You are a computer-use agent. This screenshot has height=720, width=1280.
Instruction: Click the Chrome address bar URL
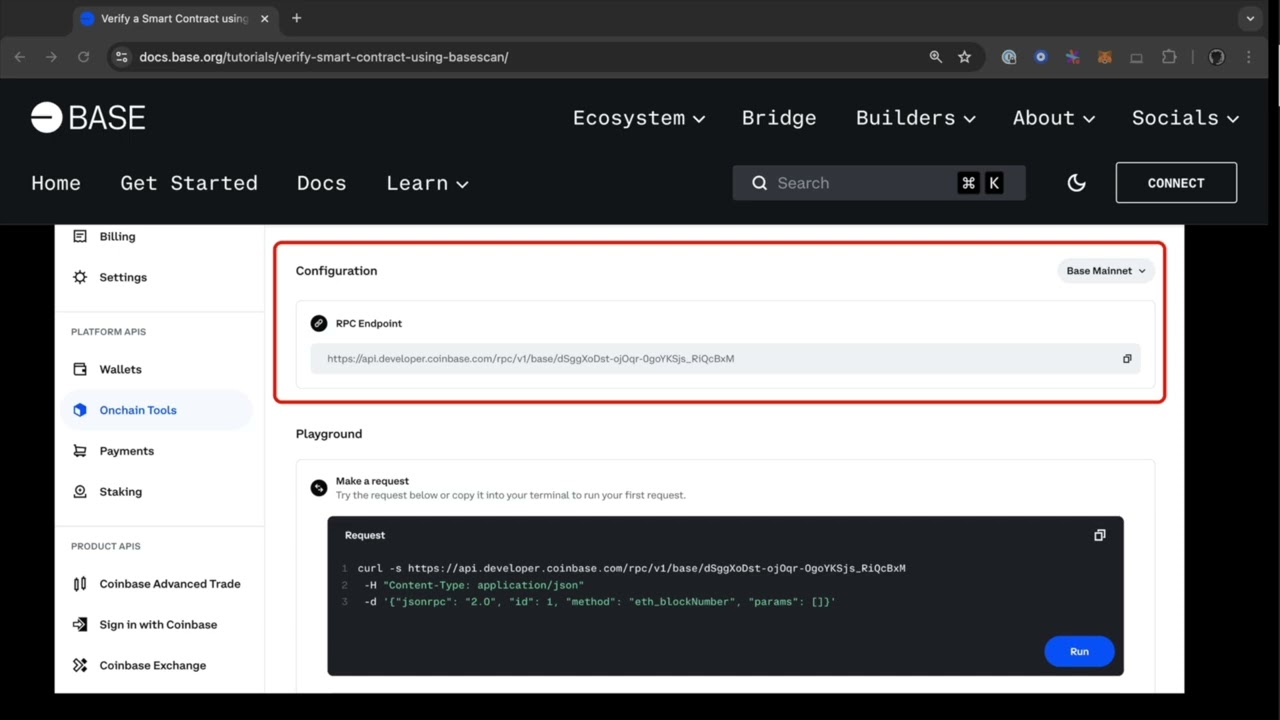(324, 57)
